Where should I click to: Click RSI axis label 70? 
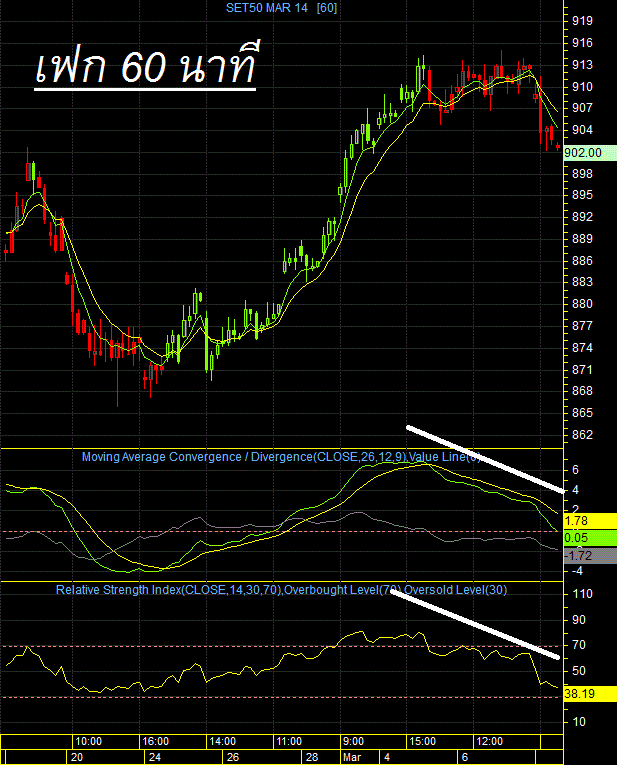[x=579, y=645]
